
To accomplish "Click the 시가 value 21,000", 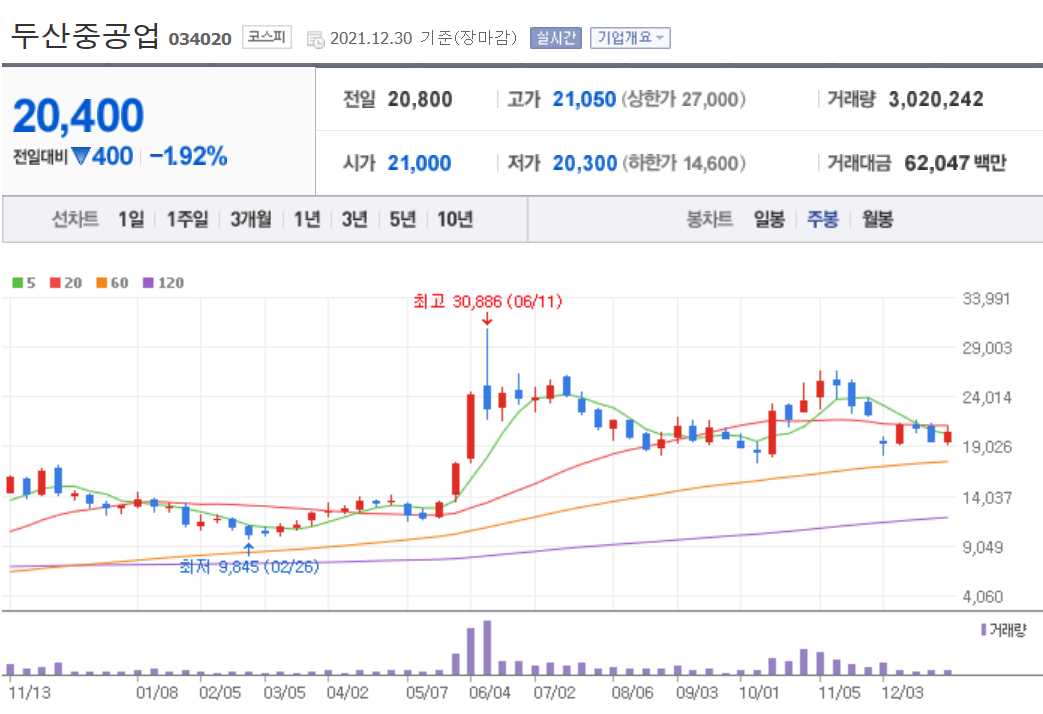I will tap(420, 164).
